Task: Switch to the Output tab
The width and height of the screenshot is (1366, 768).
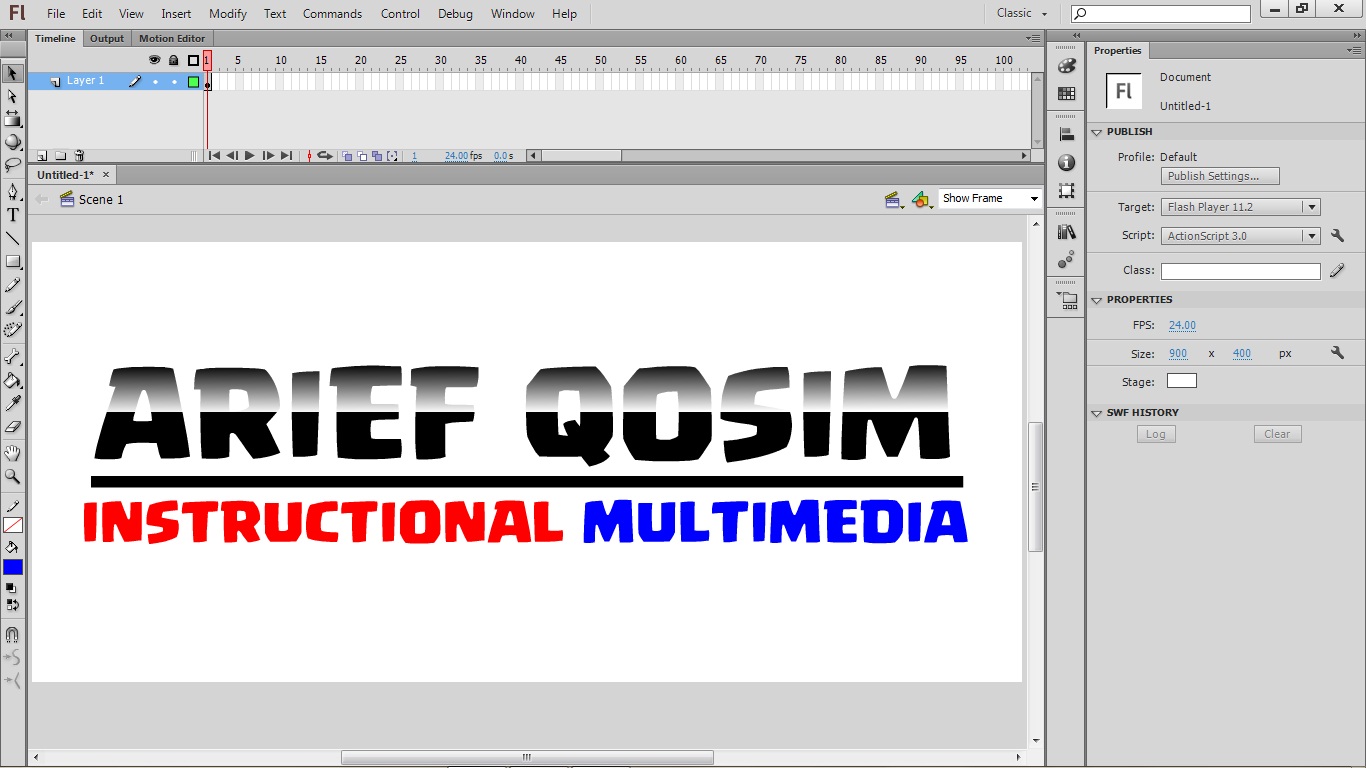Action: tap(107, 39)
